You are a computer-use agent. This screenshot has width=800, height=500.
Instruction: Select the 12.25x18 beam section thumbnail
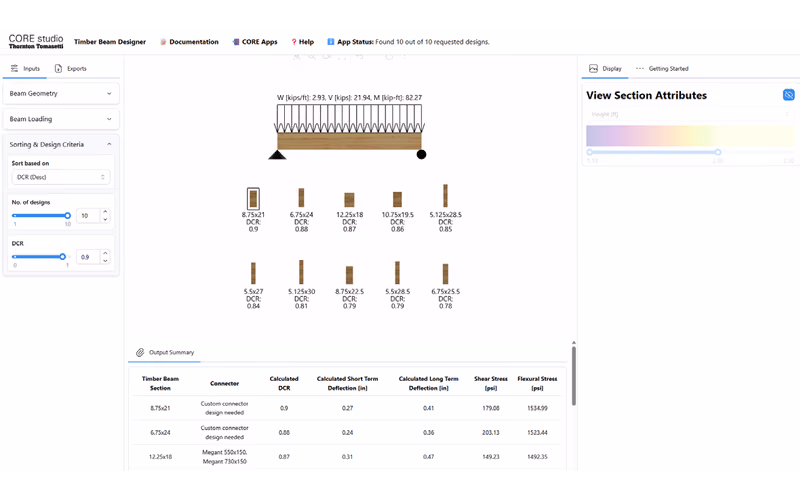point(349,199)
